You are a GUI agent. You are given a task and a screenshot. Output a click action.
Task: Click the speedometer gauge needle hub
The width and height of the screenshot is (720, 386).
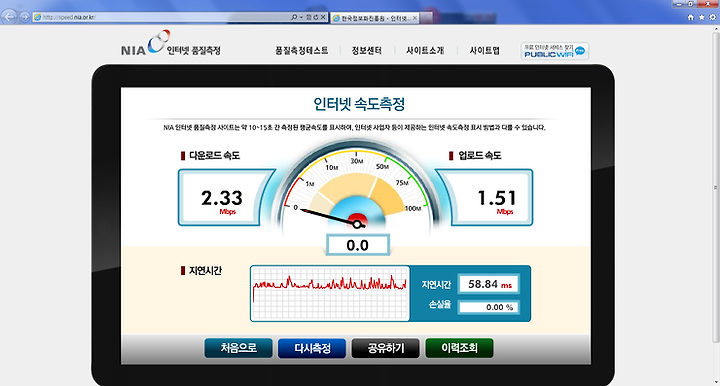357,224
